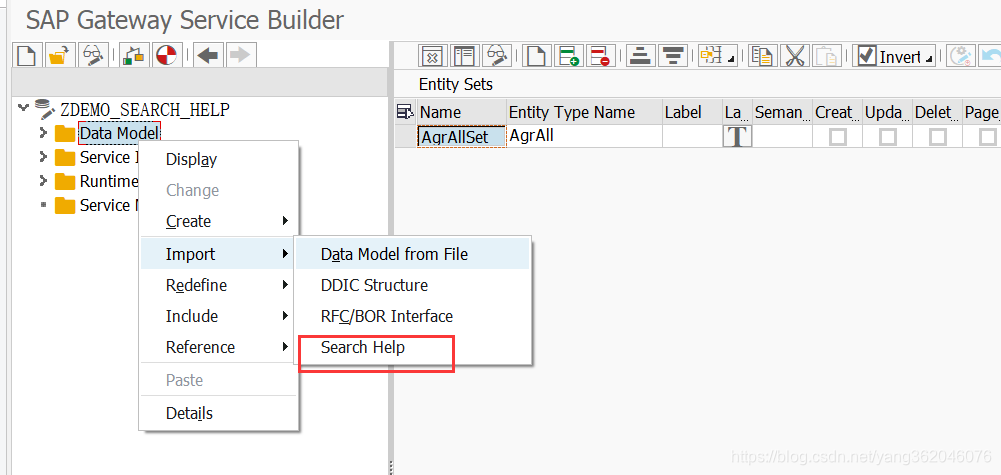Click the T label icon in AgrAllSet row
The image size is (1001, 475).
coord(737,137)
